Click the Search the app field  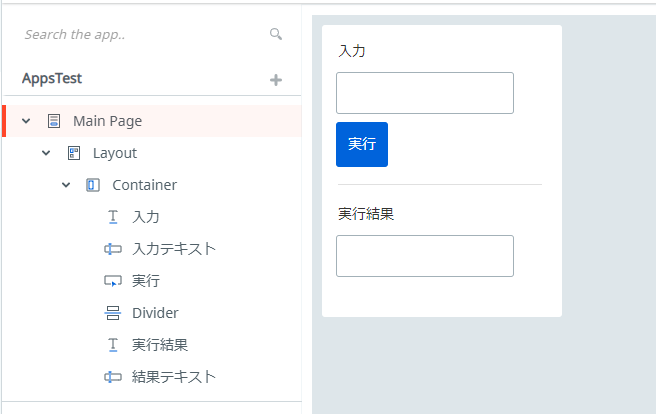144,34
